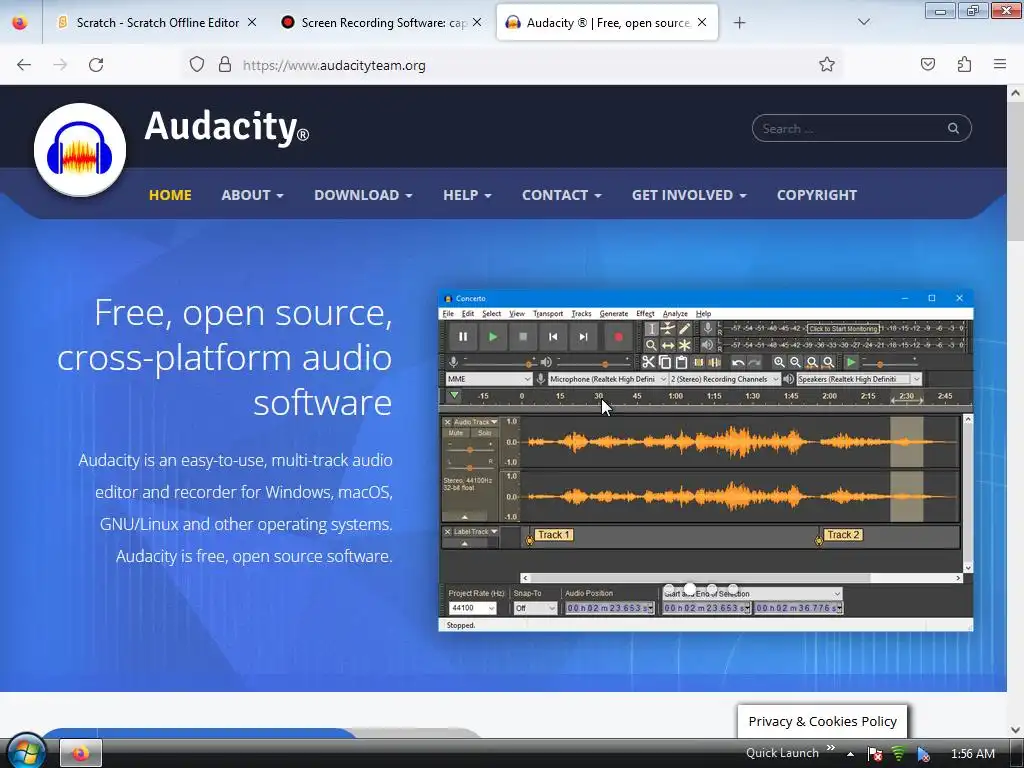Click the page vertical scrollbar thumb

pyautogui.click(x=1015, y=172)
